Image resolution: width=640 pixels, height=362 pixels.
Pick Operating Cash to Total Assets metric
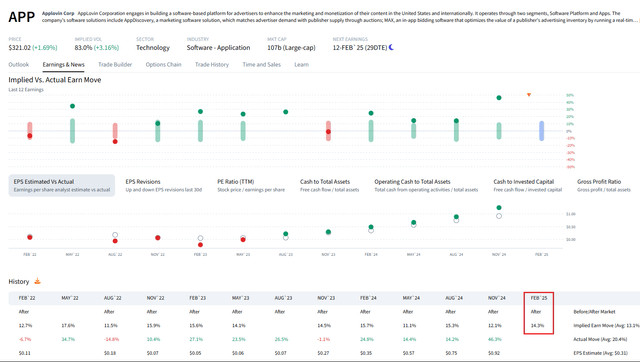[426, 185]
